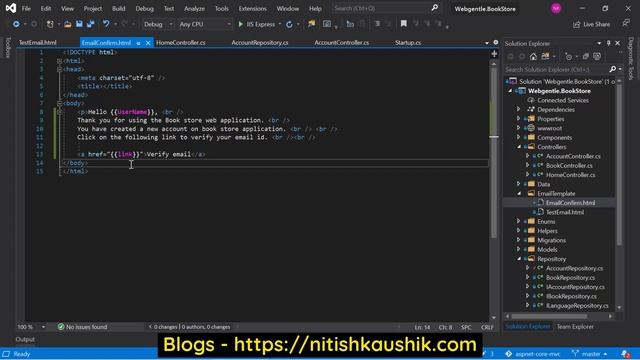Toggle the pin on EmailConfirm.html tab
This screenshot has width=640, height=360.
[x=138, y=43]
